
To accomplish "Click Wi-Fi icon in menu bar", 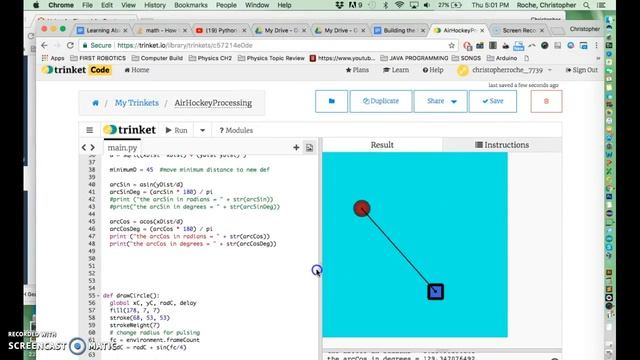I will pyautogui.click(x=399, y=5).
